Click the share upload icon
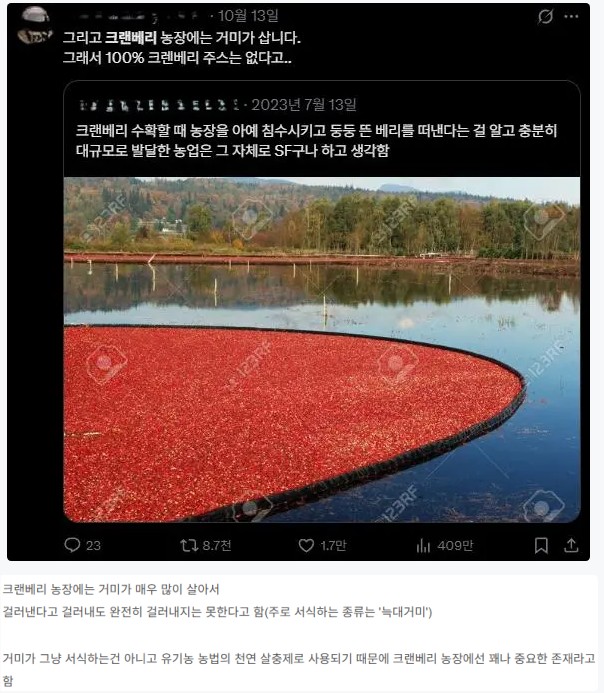The image size is (604, 693). (571, 545)
